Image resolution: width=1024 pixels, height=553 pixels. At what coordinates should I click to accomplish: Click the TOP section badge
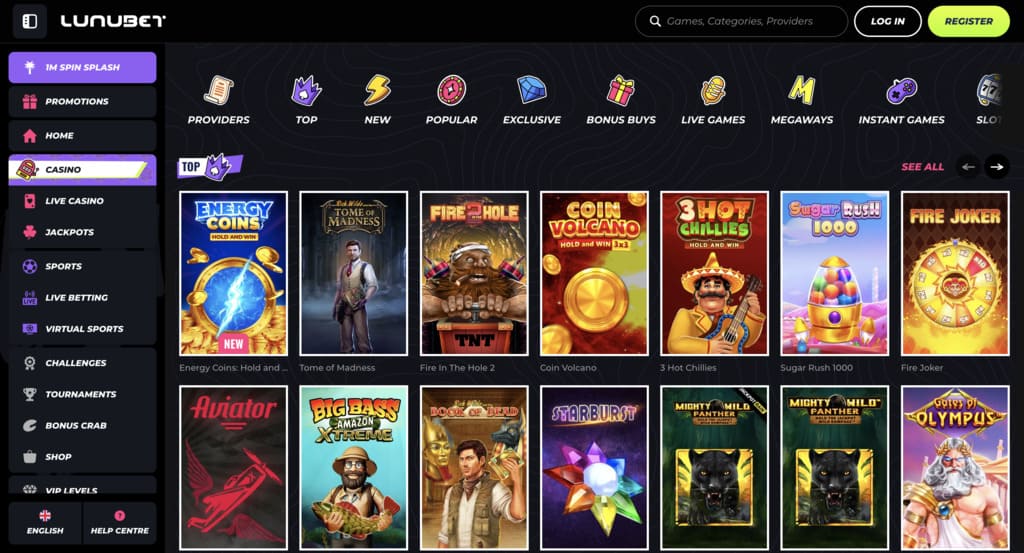click(x=210, y=167)
